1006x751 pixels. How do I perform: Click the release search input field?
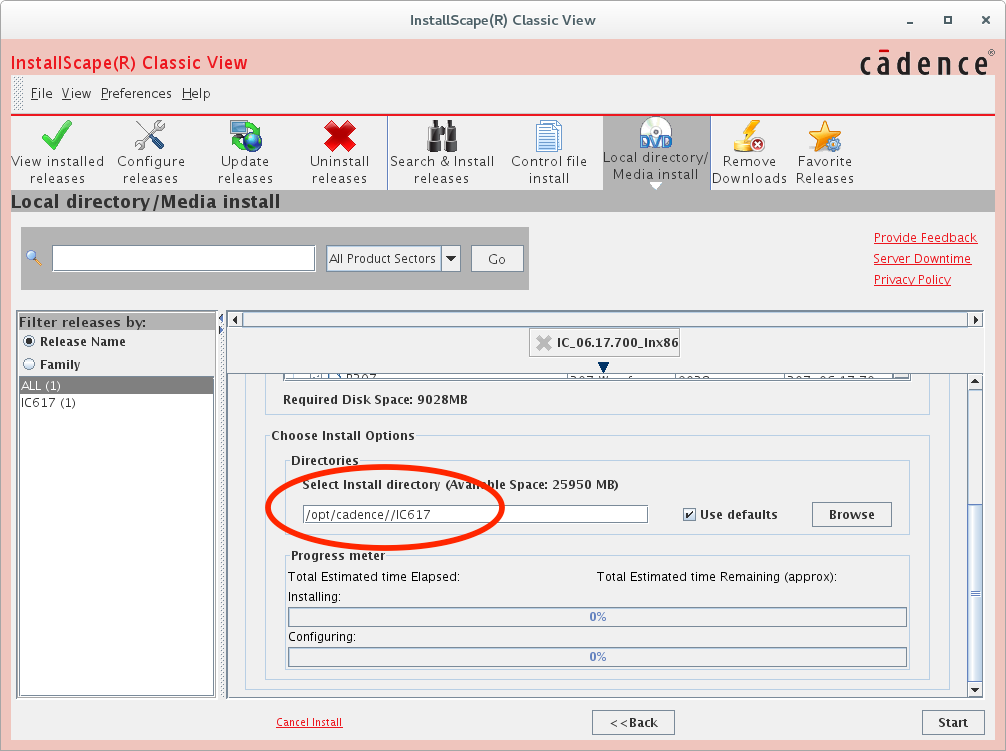[x=183, y=258]
